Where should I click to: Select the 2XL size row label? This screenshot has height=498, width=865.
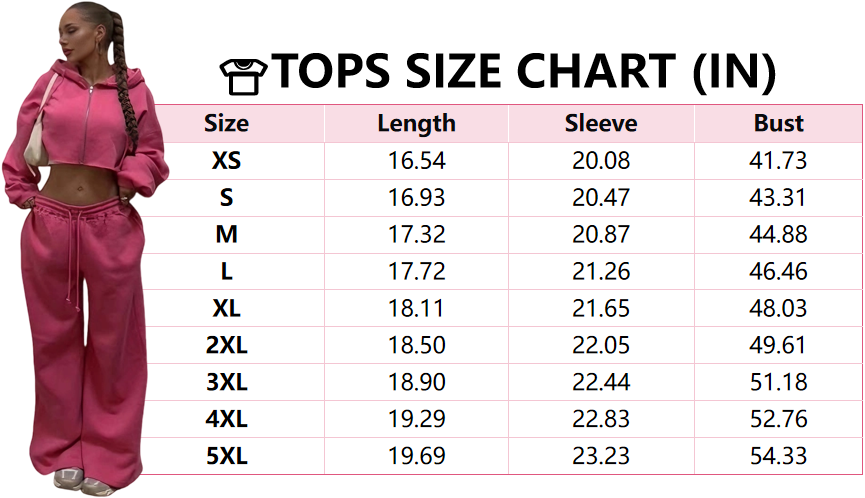[226, 346]
